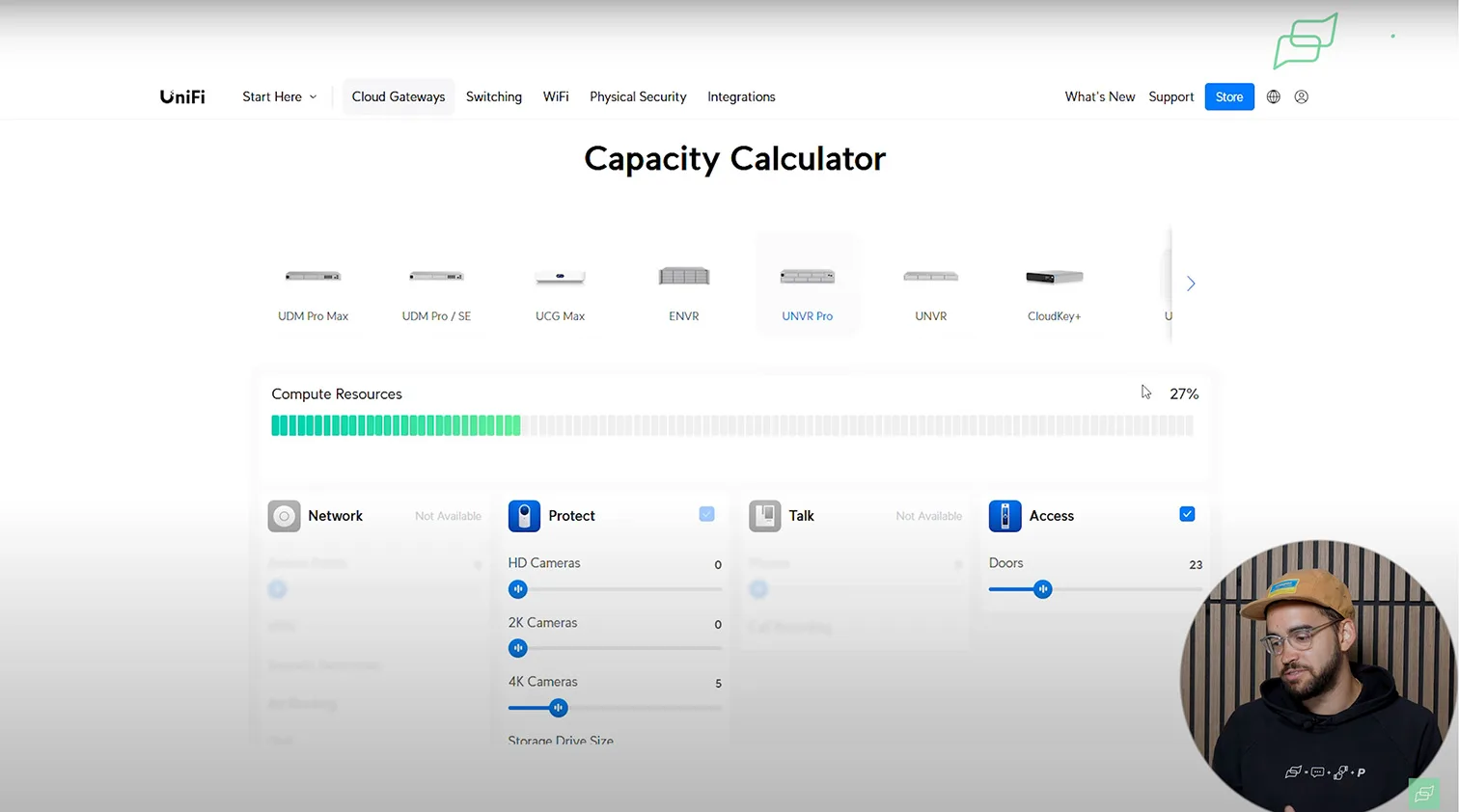
Task: Click the 4K Cameras slider handle
Action: [x=558, y=708]
